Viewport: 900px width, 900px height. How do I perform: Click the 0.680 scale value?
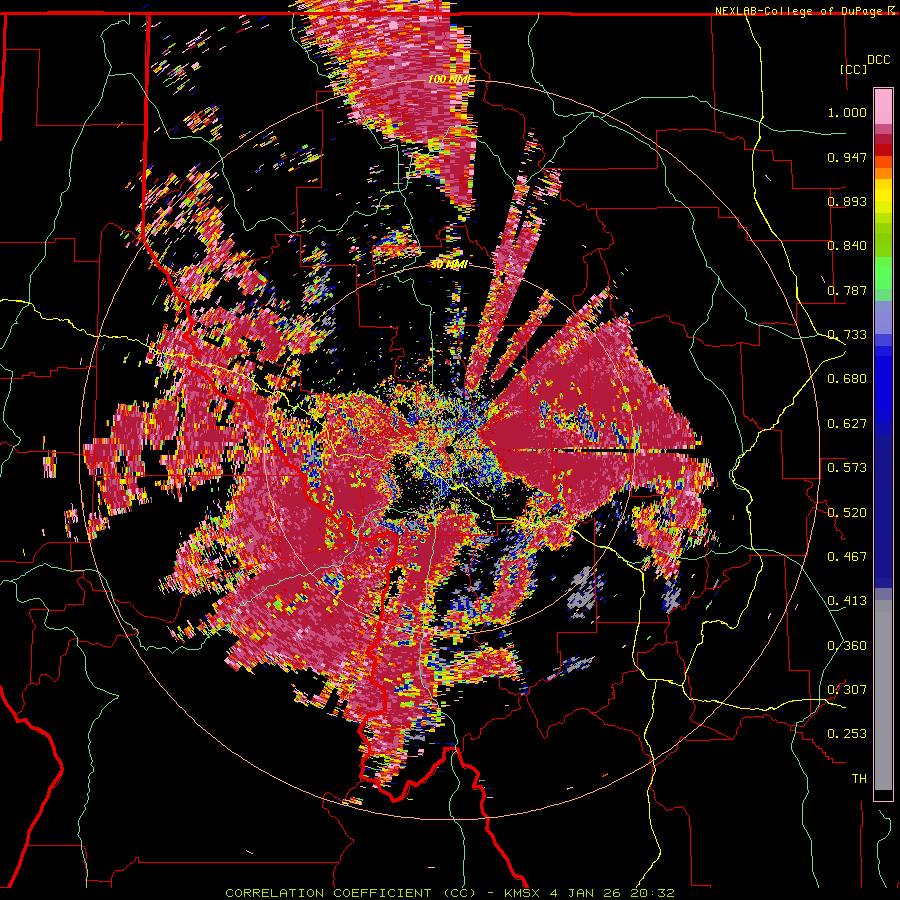(847, 379)
